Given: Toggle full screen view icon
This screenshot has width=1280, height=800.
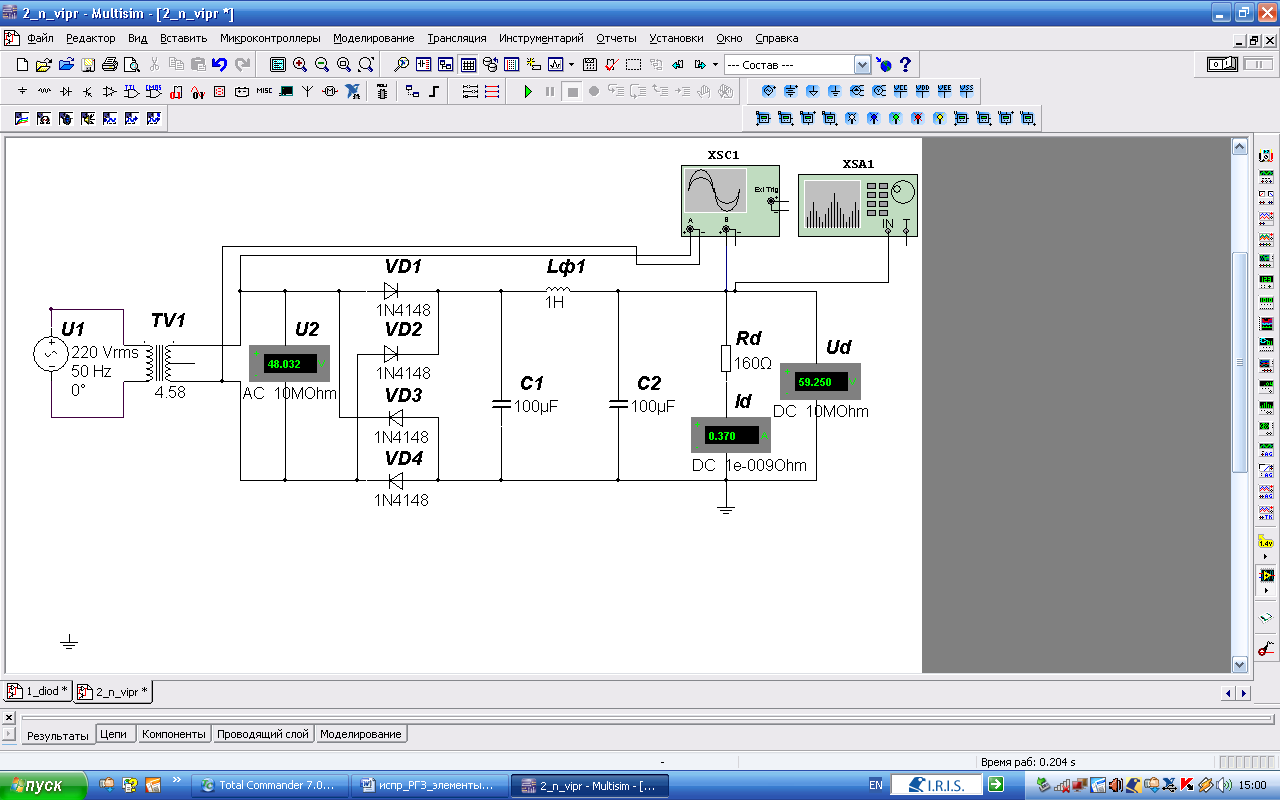Looking at the screenshot, I should [278, 65].
